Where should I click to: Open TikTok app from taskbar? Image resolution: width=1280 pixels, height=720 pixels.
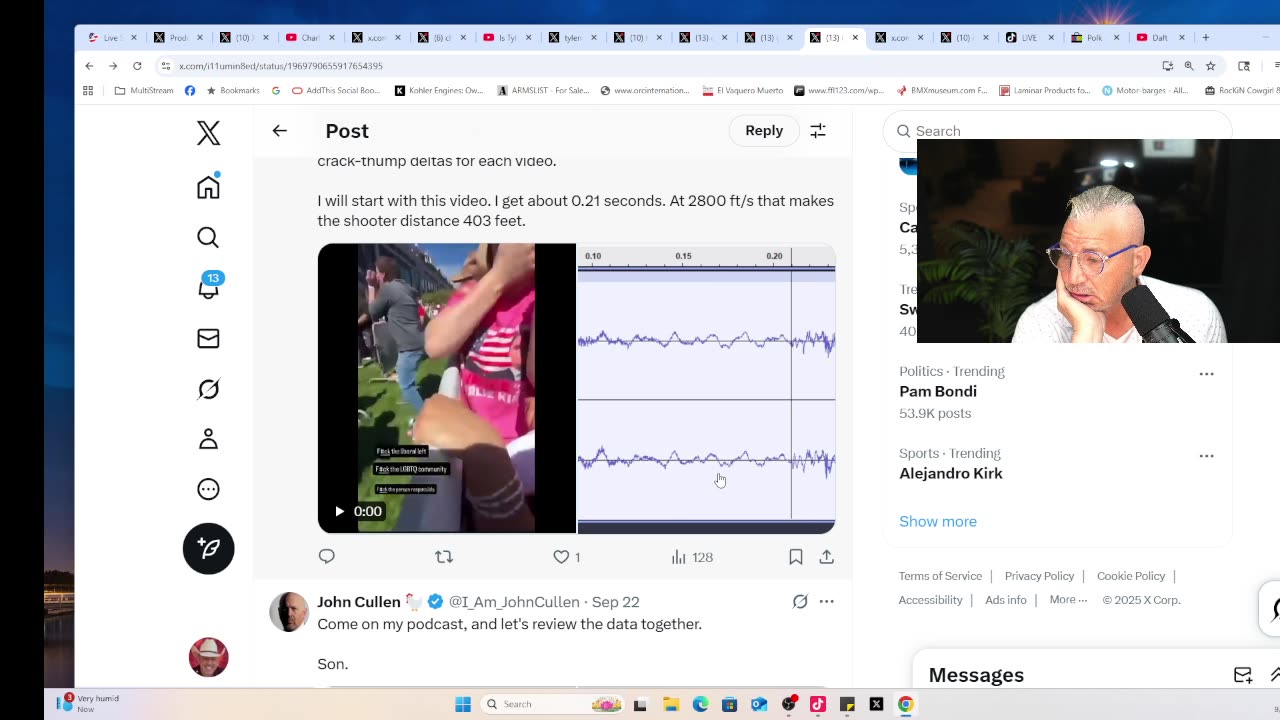(818, 704)
